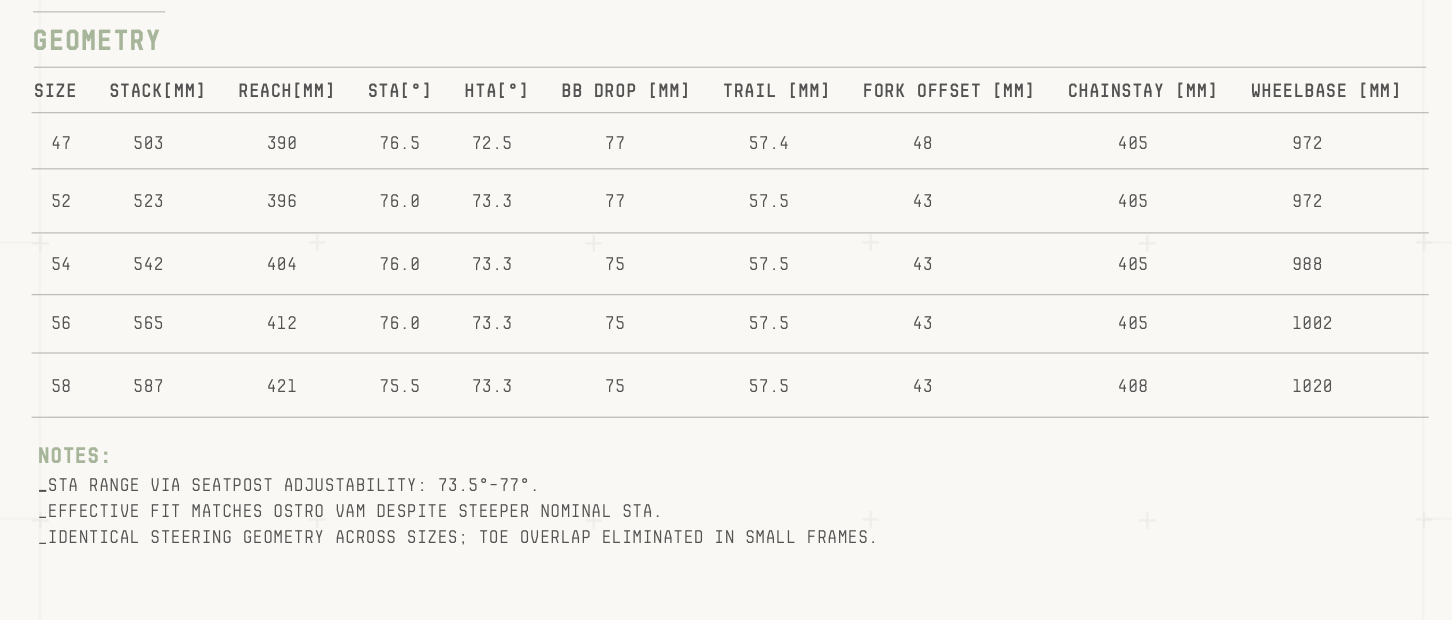The image size is (1452, 620).
Task: Select the reach value 404
Action: click(x=282, y=264)
